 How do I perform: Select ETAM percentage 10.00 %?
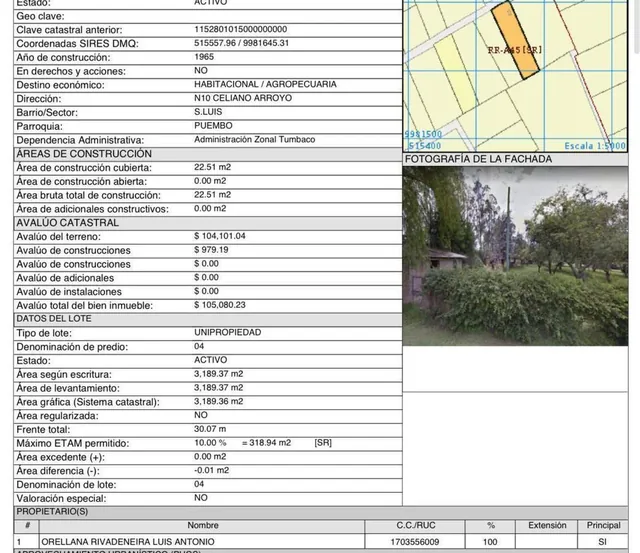(210, 443)
